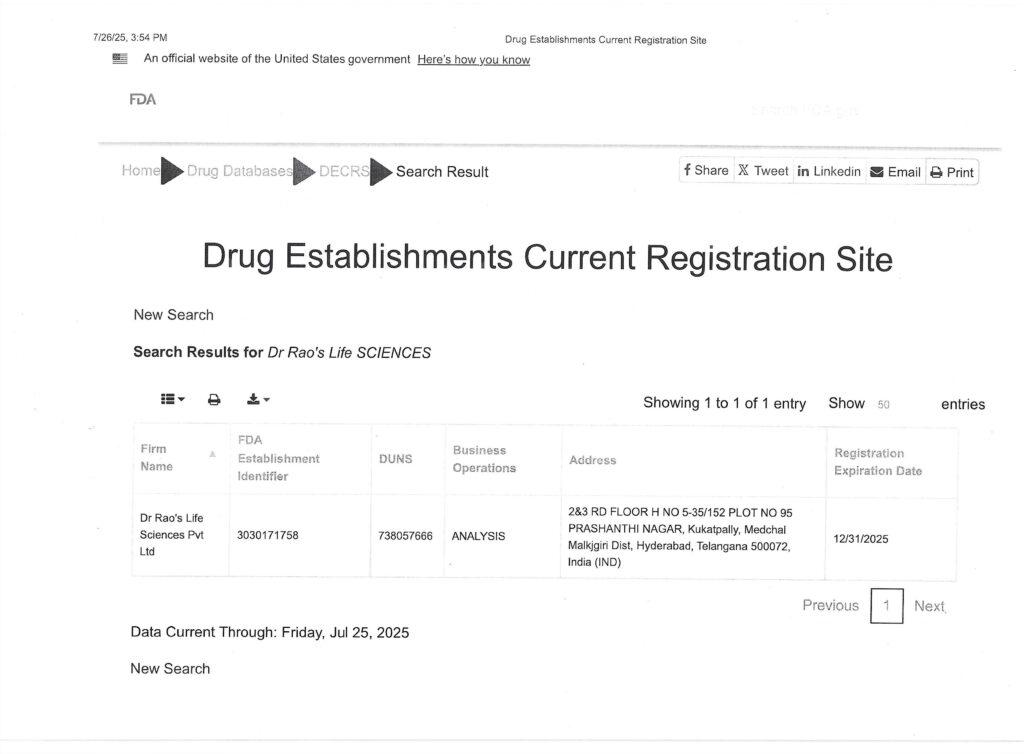
Task: Open the column visibility list dropdown
Action: pos(173,399)
